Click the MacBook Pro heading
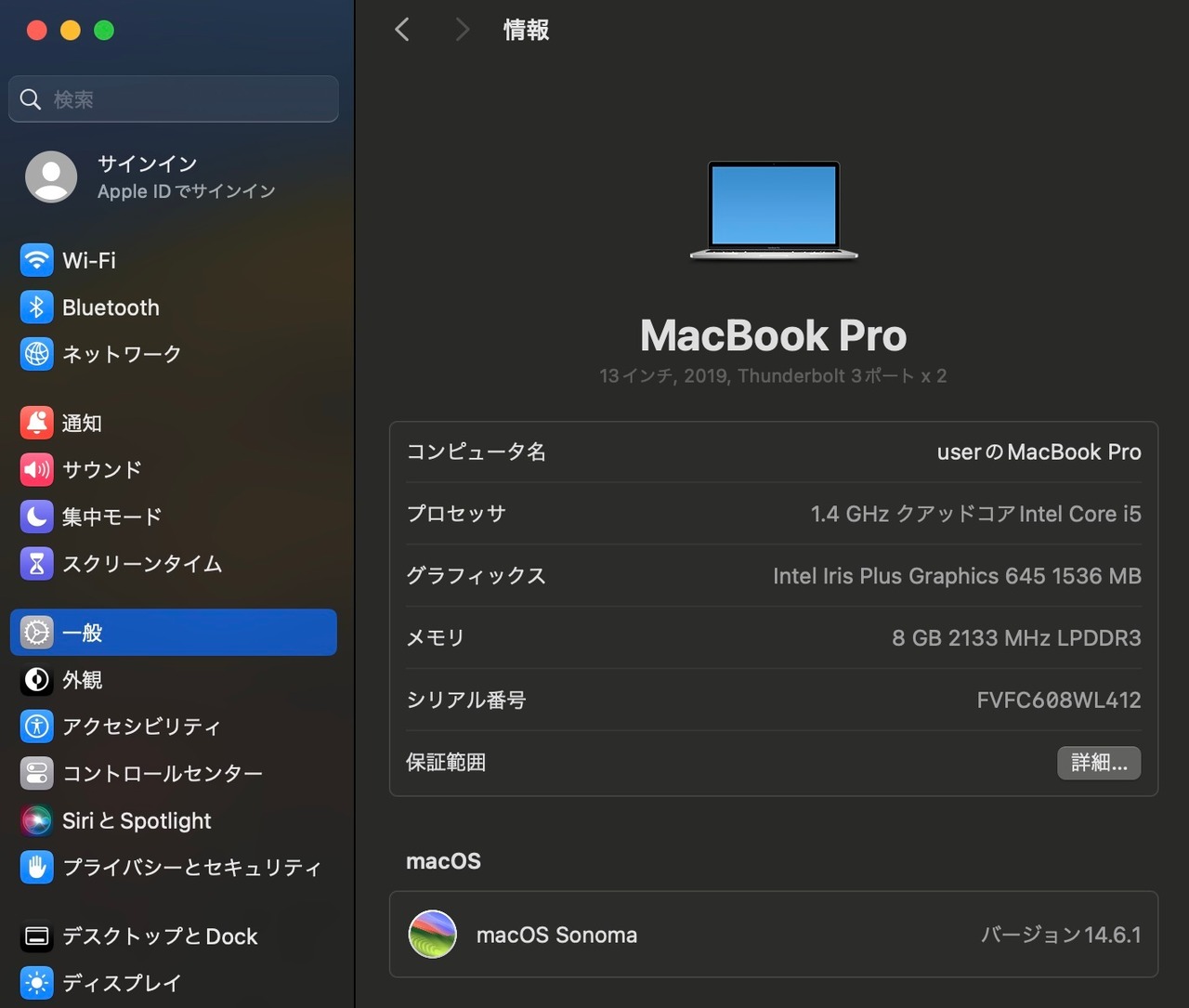This screenshot has height=1008, width=1189. pos(773,335)
